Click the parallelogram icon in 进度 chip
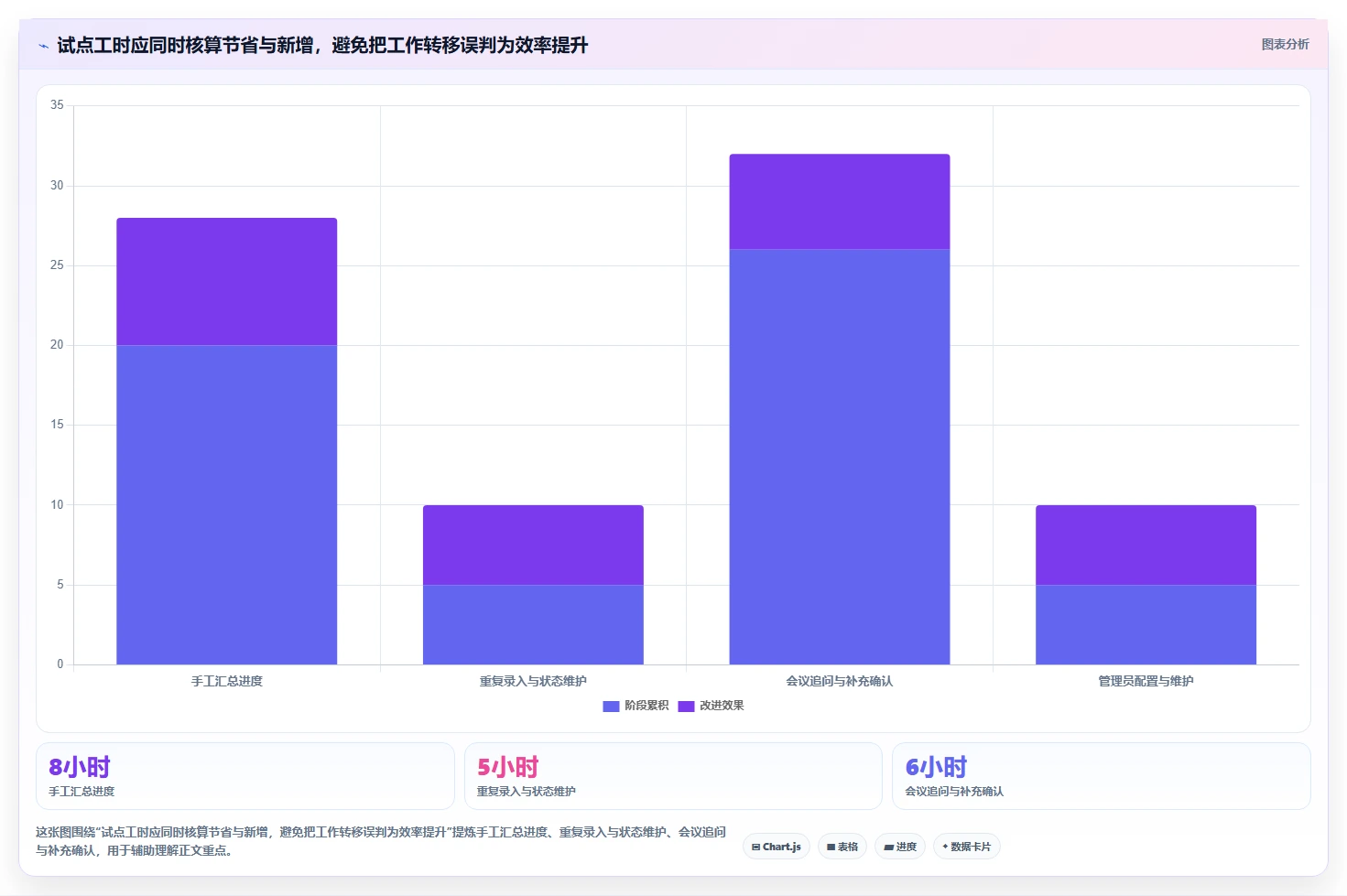Screen dimensions: 1347x896 888,847
